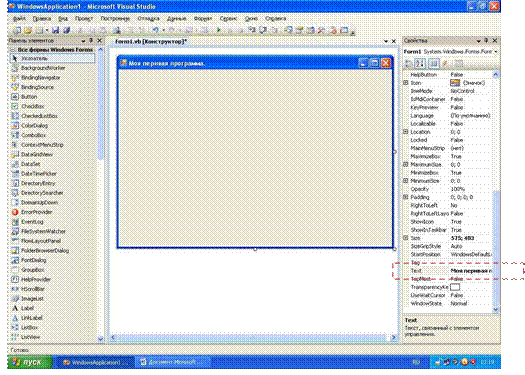Close the Form1.vb designer document
The height and width of the screenshot is (375, 525).
coord(394,41)
